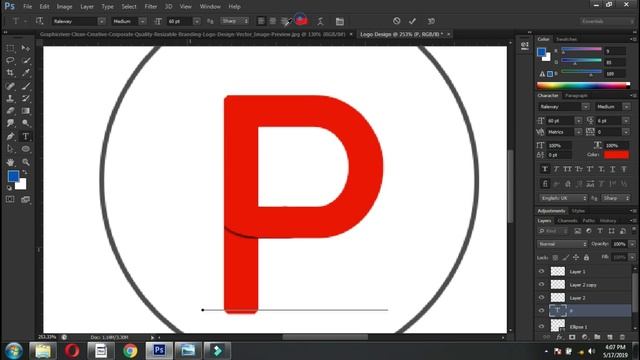
Task: Open Character panel font family dropdown
Action: point(585,107)
